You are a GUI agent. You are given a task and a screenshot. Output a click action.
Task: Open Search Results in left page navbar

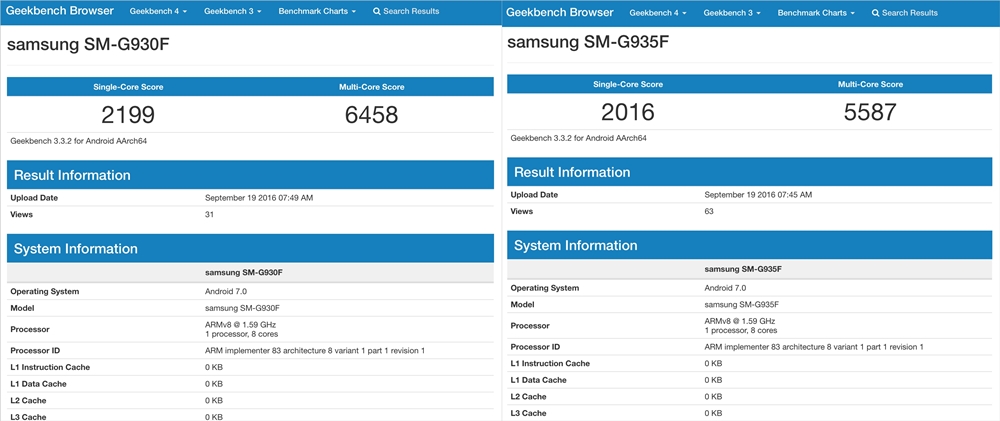406,11
